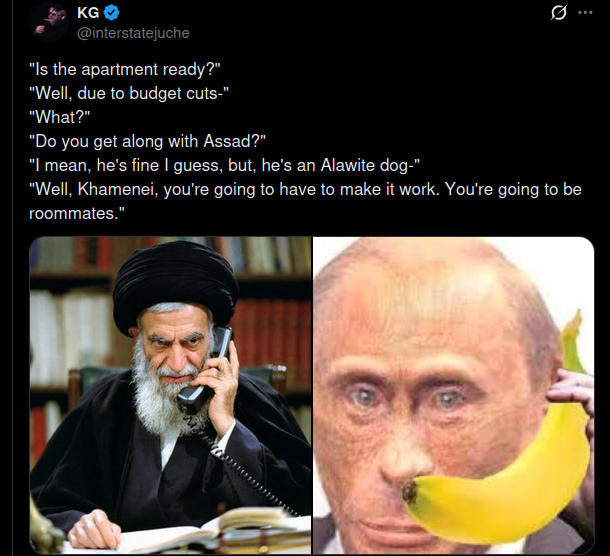
Task: Open KG's profile picture avatar
Action: [49, 23]
